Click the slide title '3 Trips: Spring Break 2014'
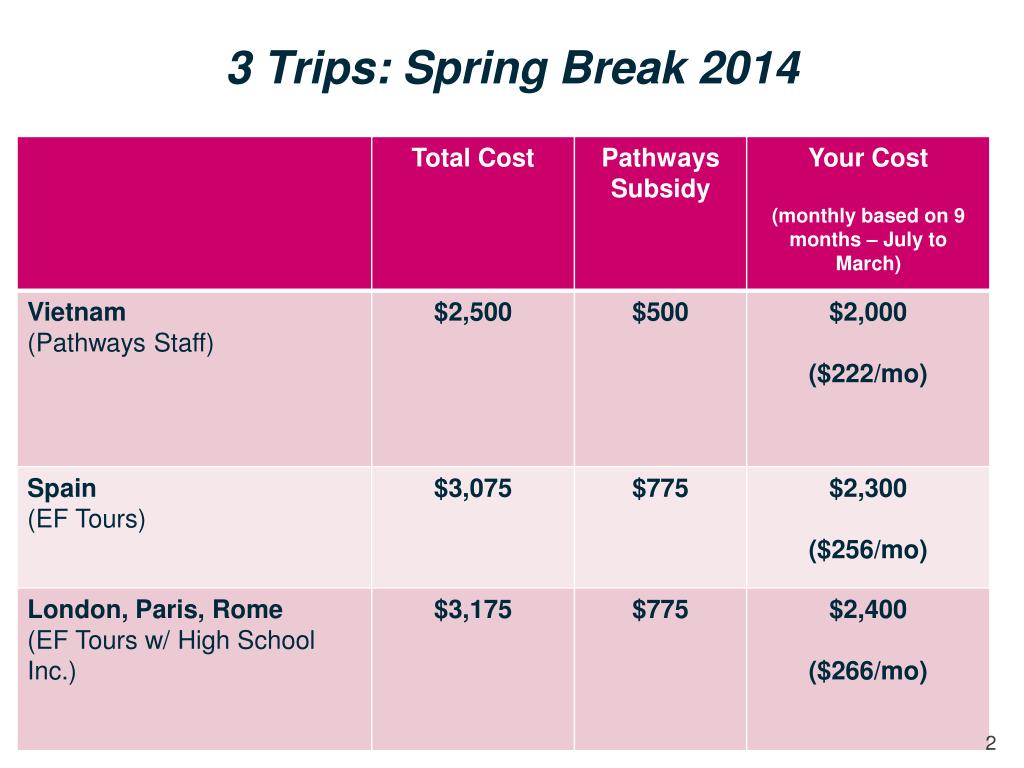This screenshot has width=1024, height=768. [513, 69]
